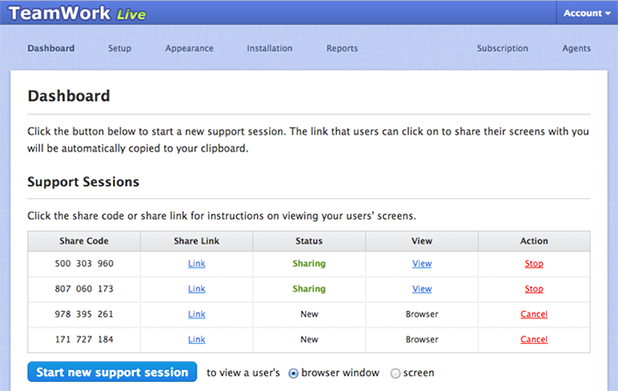Image resolution: width=618 pixels, height=391 pixels.
Task: Go to the Setup tab
Action: (120, 48)
